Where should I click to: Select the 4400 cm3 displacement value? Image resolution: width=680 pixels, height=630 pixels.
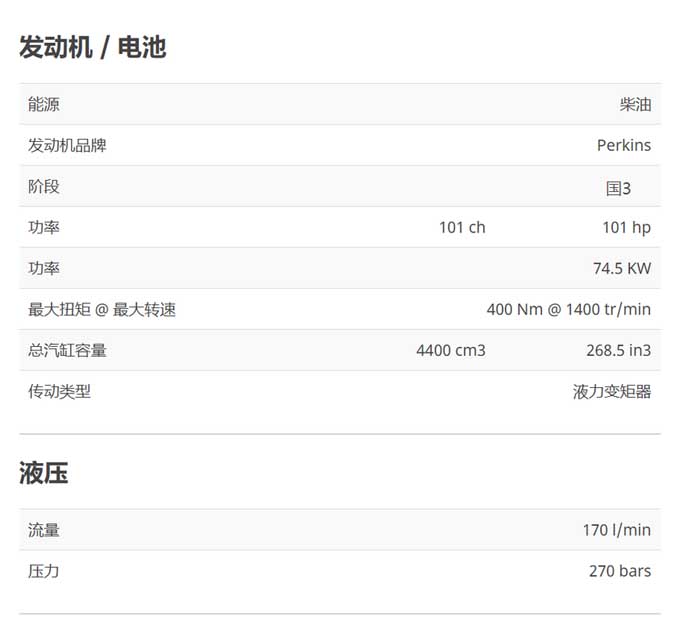(450, 350)
